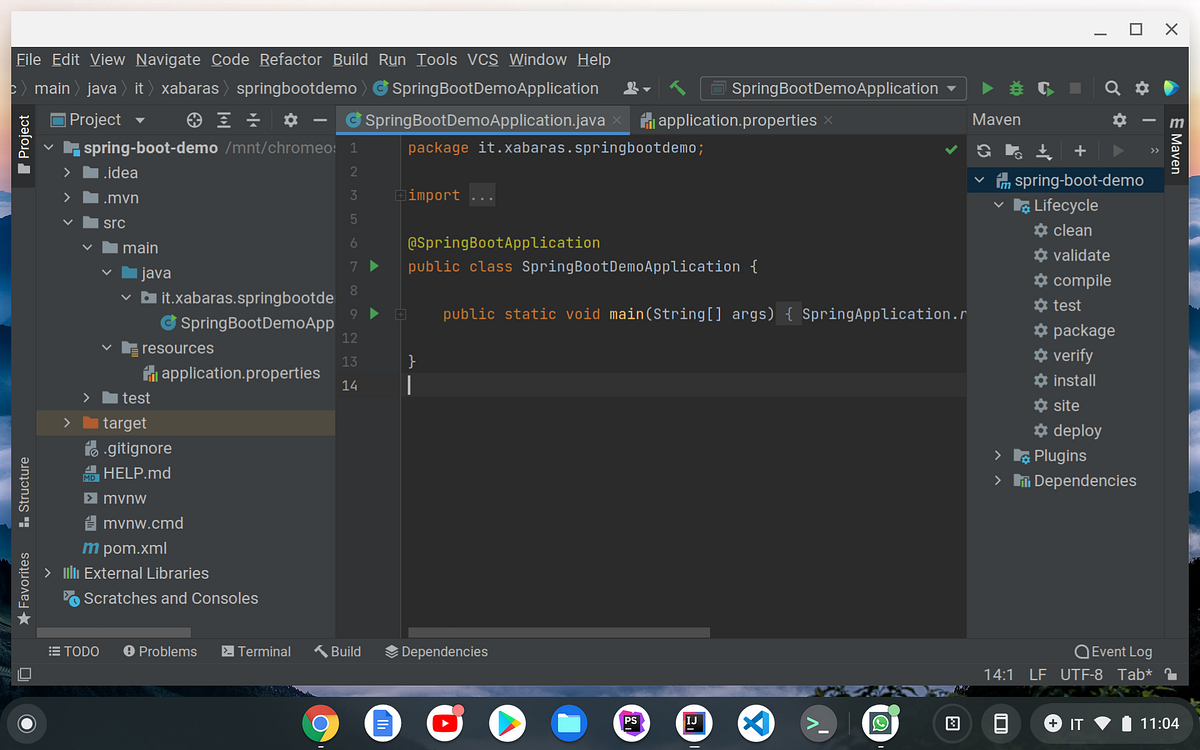Image resolution: width=1200 pixels, height=750 pixels.
Task: Expand the .mvn folder
Action: 67,198
